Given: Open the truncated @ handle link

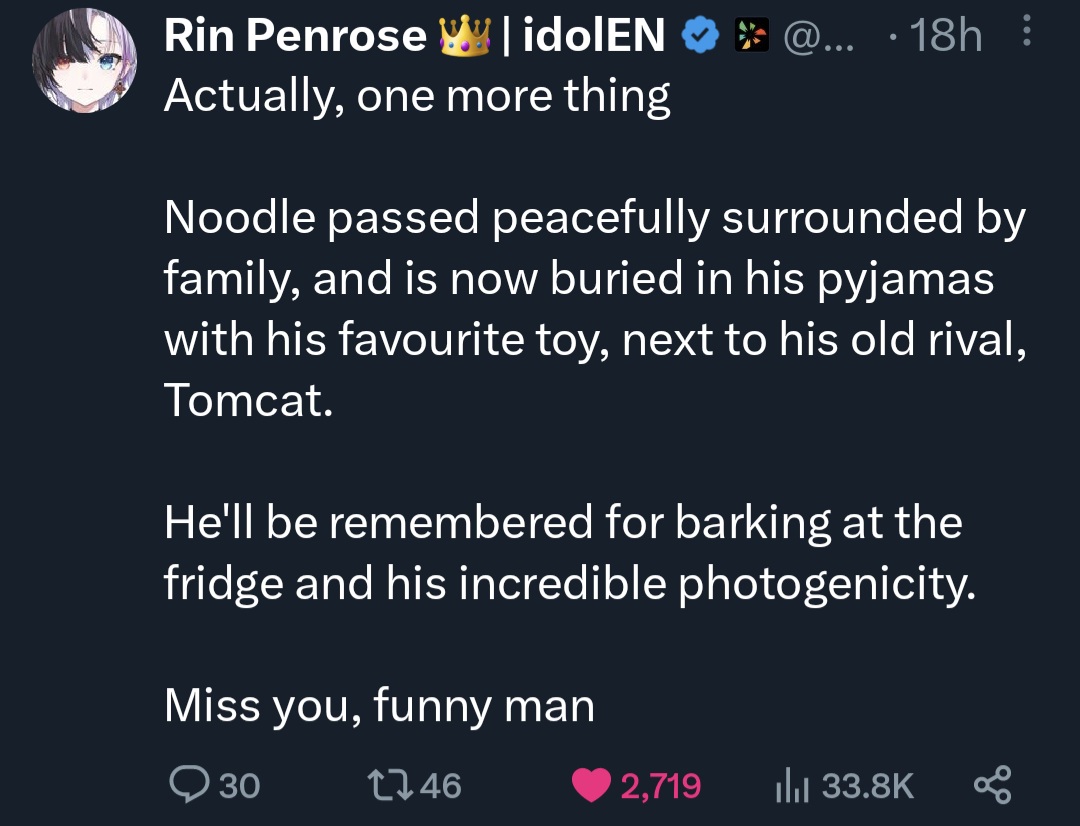Looking at the screenshot, I should coord(818,37).
